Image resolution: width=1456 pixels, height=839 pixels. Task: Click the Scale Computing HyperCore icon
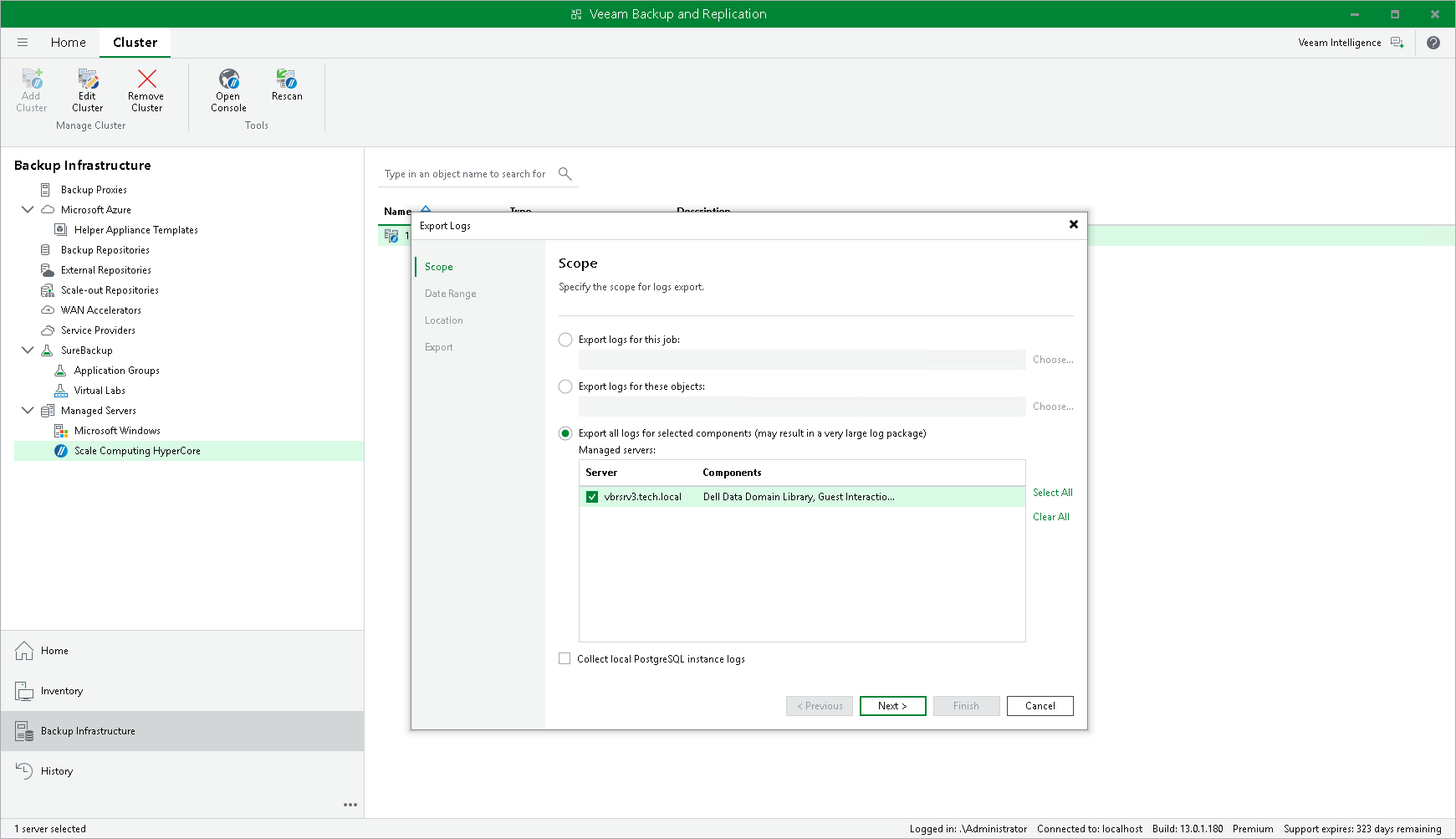(61, 451)
